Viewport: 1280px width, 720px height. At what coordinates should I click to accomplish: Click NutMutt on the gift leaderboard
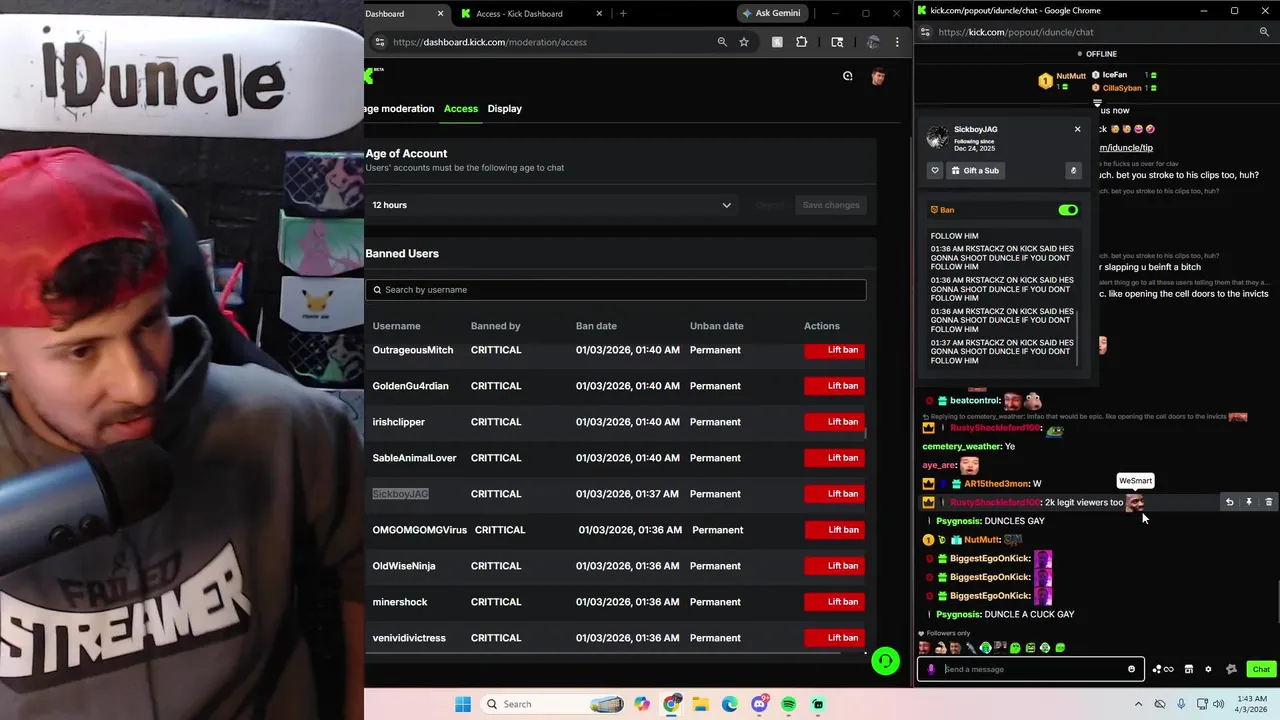(x=1071, y=76)
